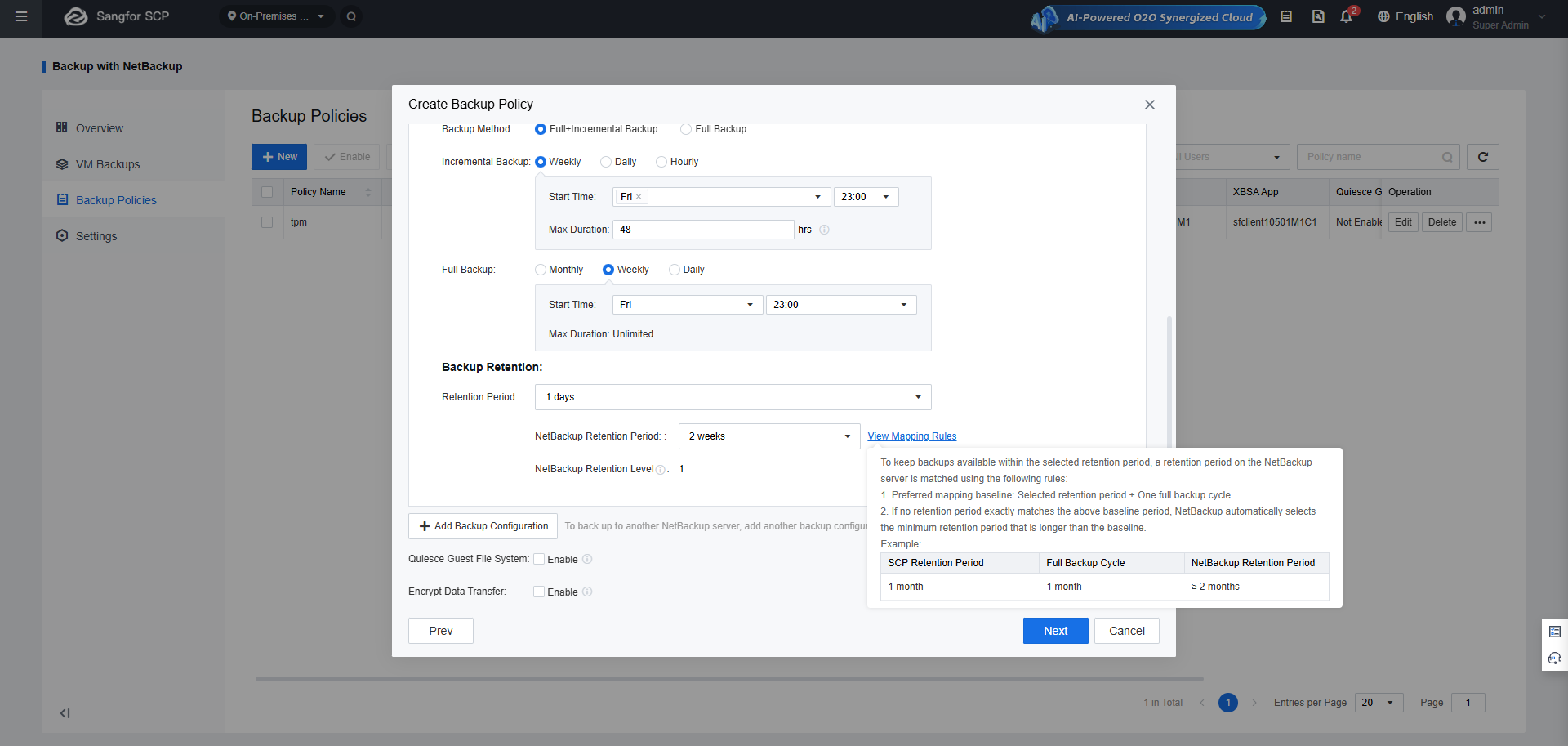Open the task list icon in header
Screen dimensions: 1568x746
[x=1286, y=16]
